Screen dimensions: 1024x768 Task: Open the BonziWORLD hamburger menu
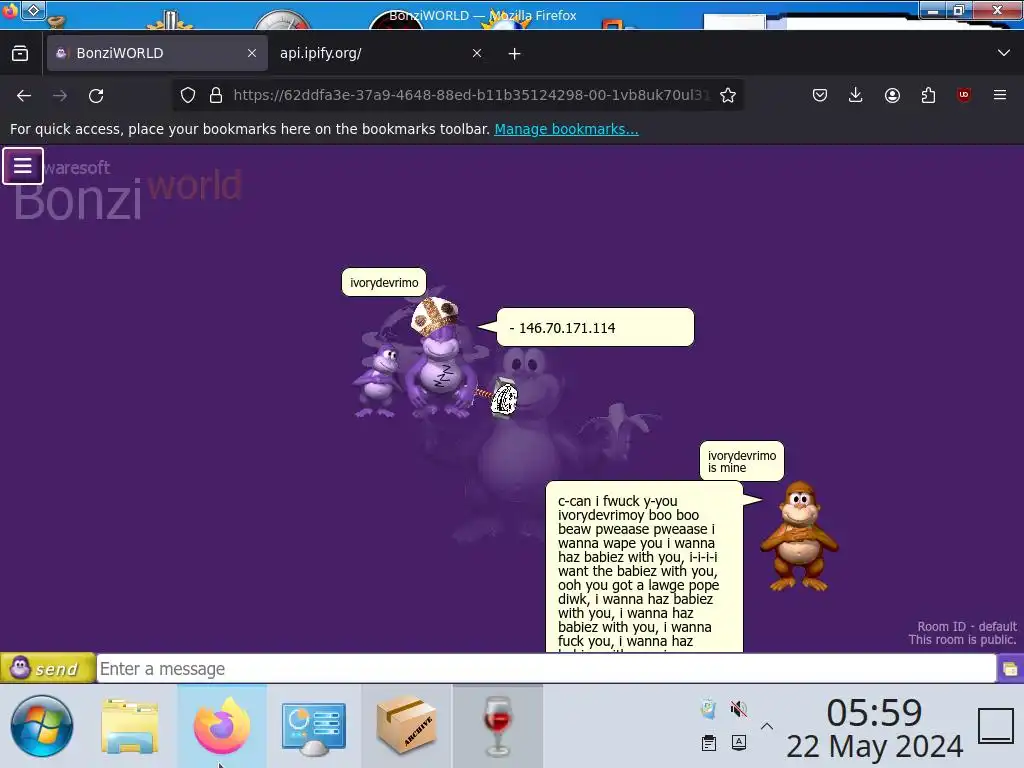click(23, 166)
